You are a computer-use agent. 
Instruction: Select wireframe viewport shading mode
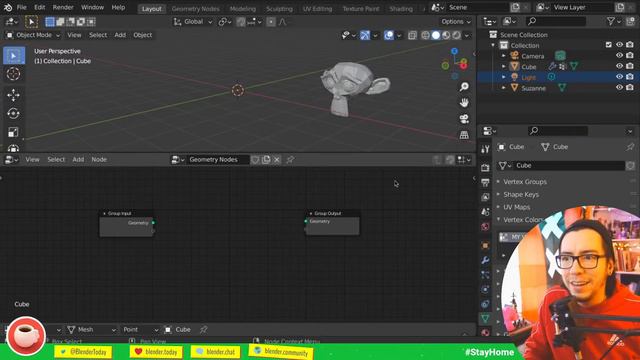click(x=425, y=35)
